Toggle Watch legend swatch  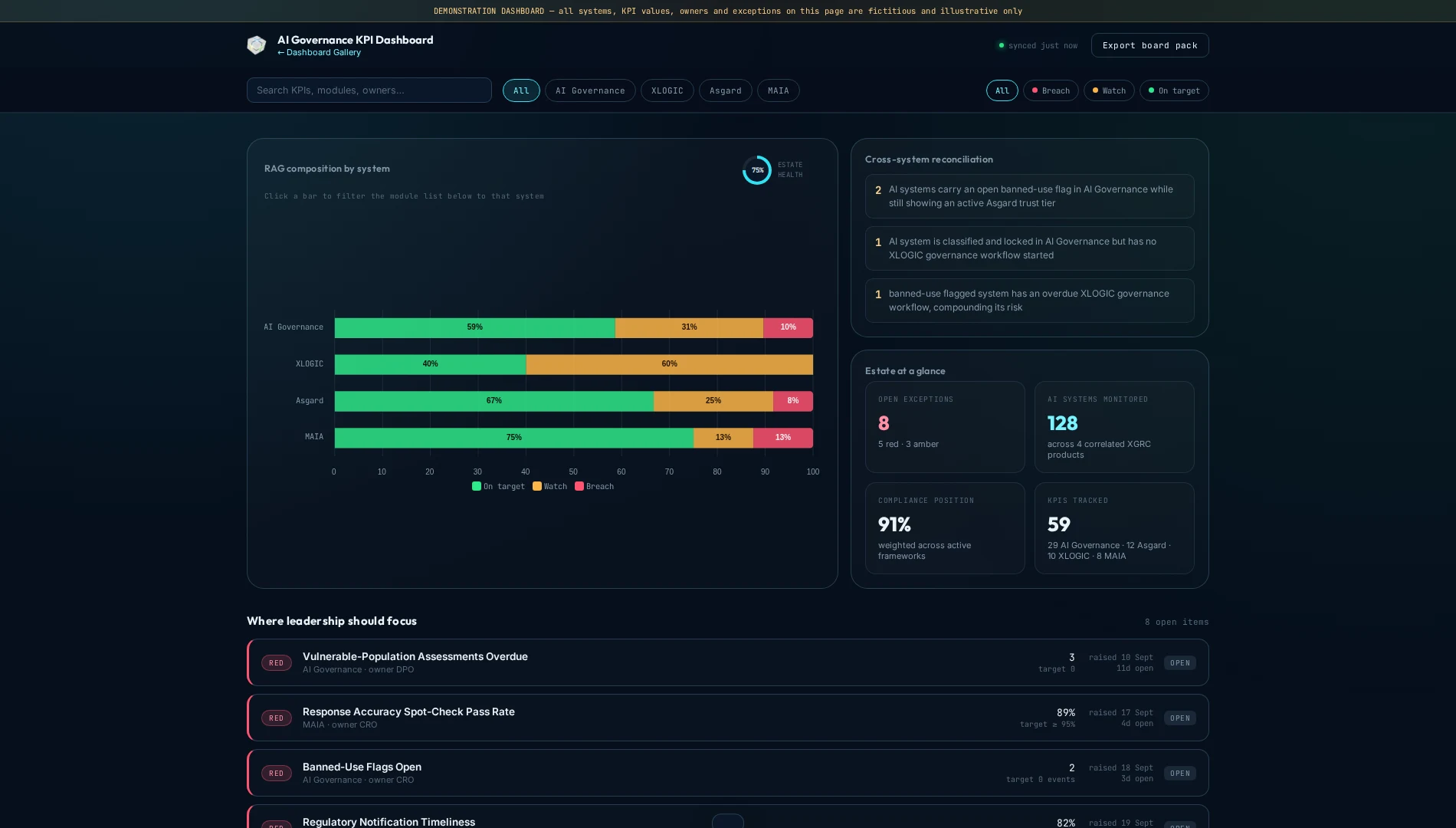click(x=537, y=486)
